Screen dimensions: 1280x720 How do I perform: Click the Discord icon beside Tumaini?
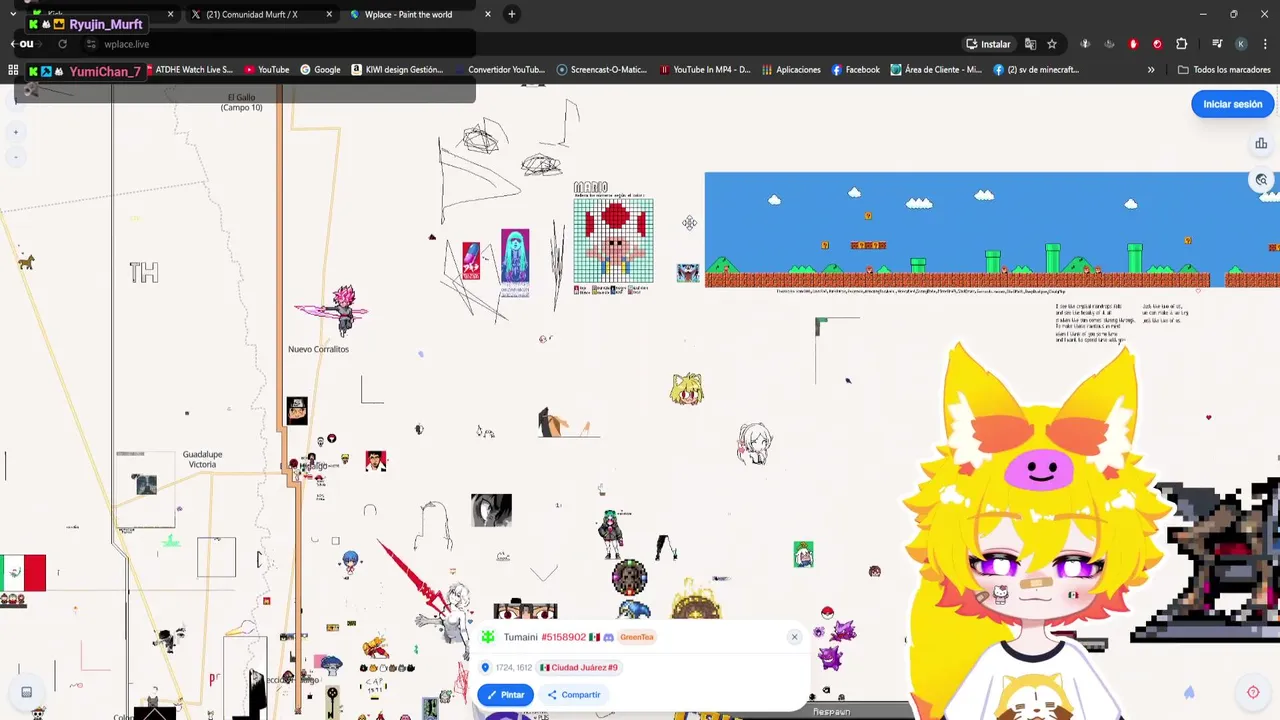(608, 637)
